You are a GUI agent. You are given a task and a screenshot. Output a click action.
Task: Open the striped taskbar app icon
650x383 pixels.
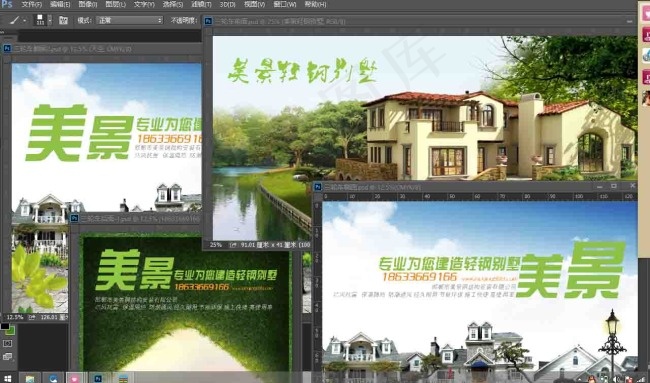[123, 378]
